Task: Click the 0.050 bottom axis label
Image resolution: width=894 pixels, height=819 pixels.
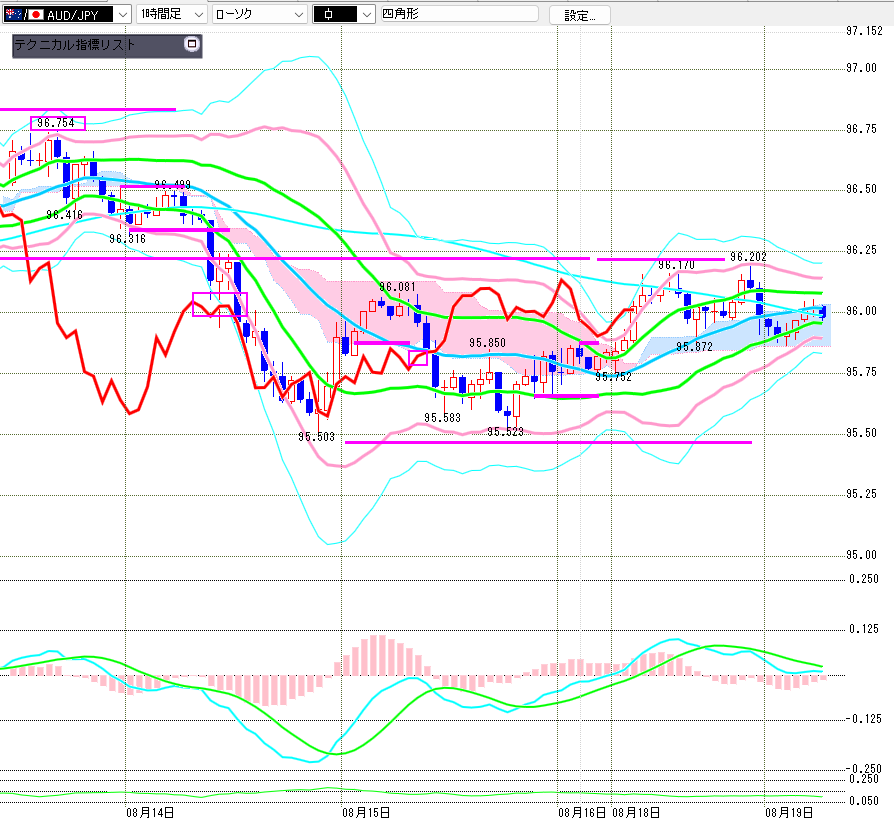Action: 864,801
